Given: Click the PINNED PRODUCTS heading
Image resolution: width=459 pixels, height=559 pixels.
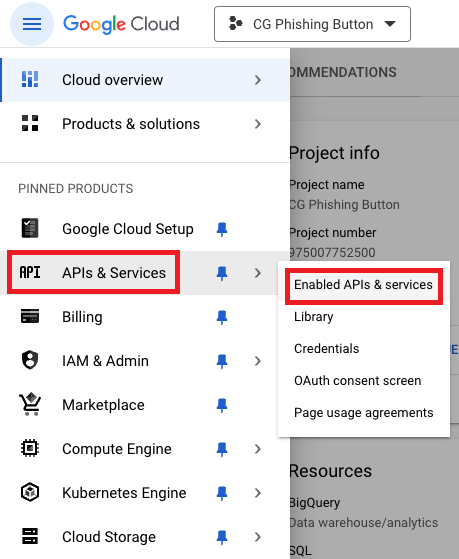Looking at the screenshot, I should pos(76,188).
